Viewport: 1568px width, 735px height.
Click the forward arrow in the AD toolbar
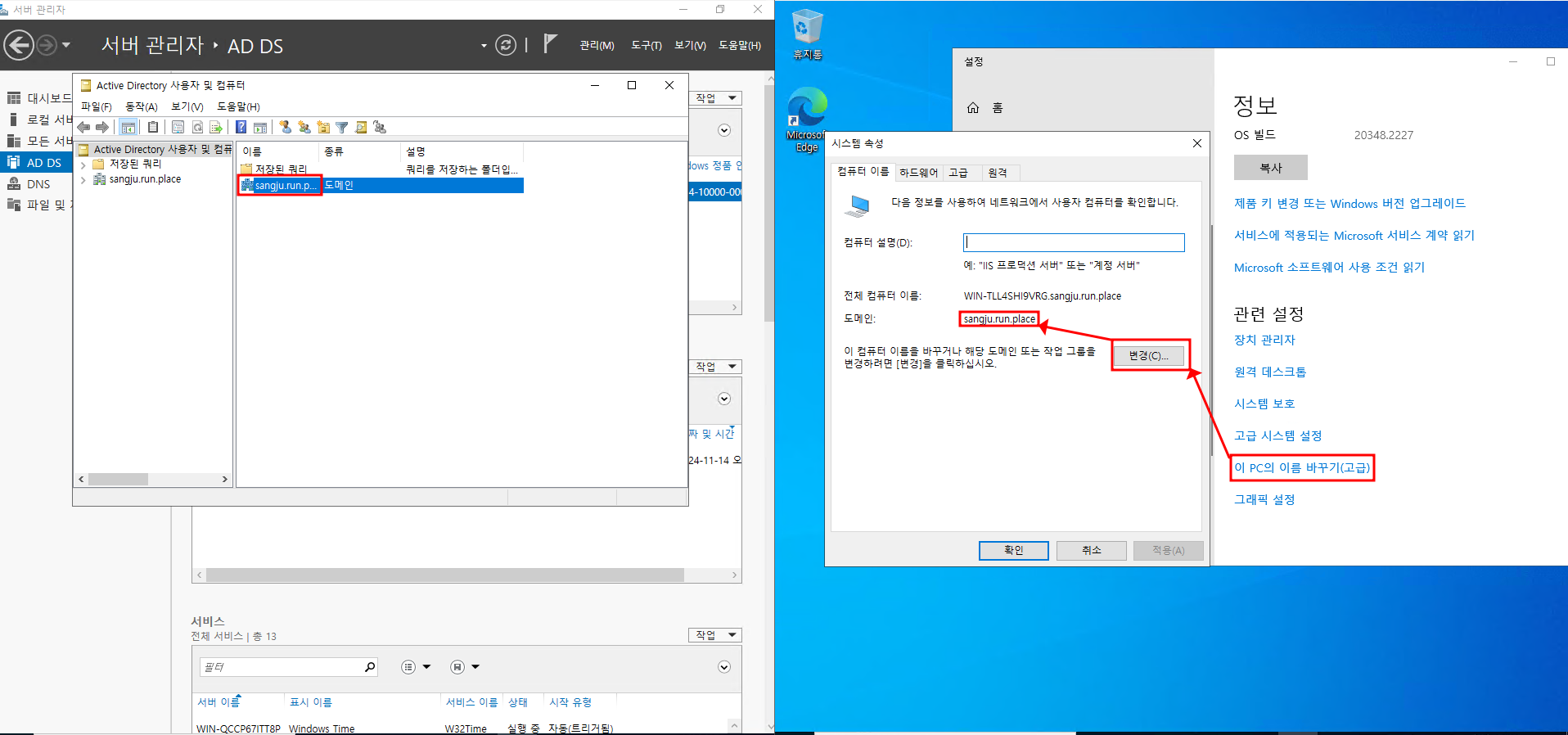pos(102,127)
